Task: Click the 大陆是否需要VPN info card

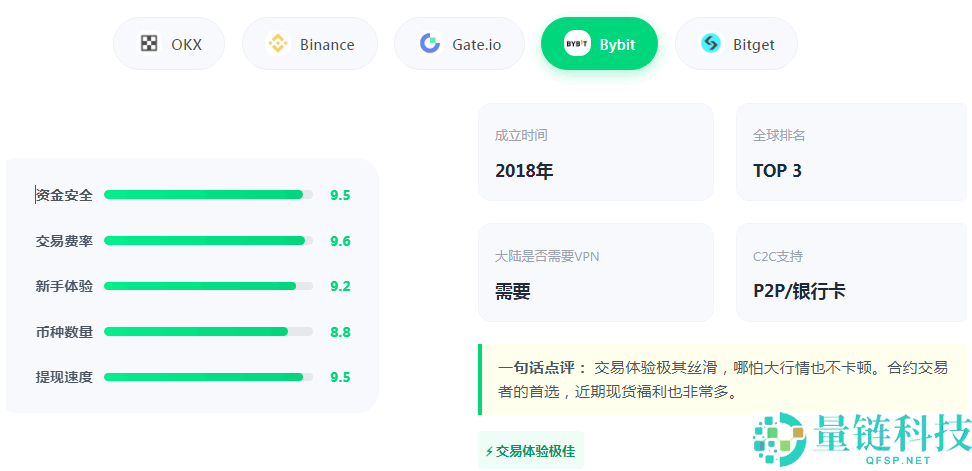Action: click(596, 273)
